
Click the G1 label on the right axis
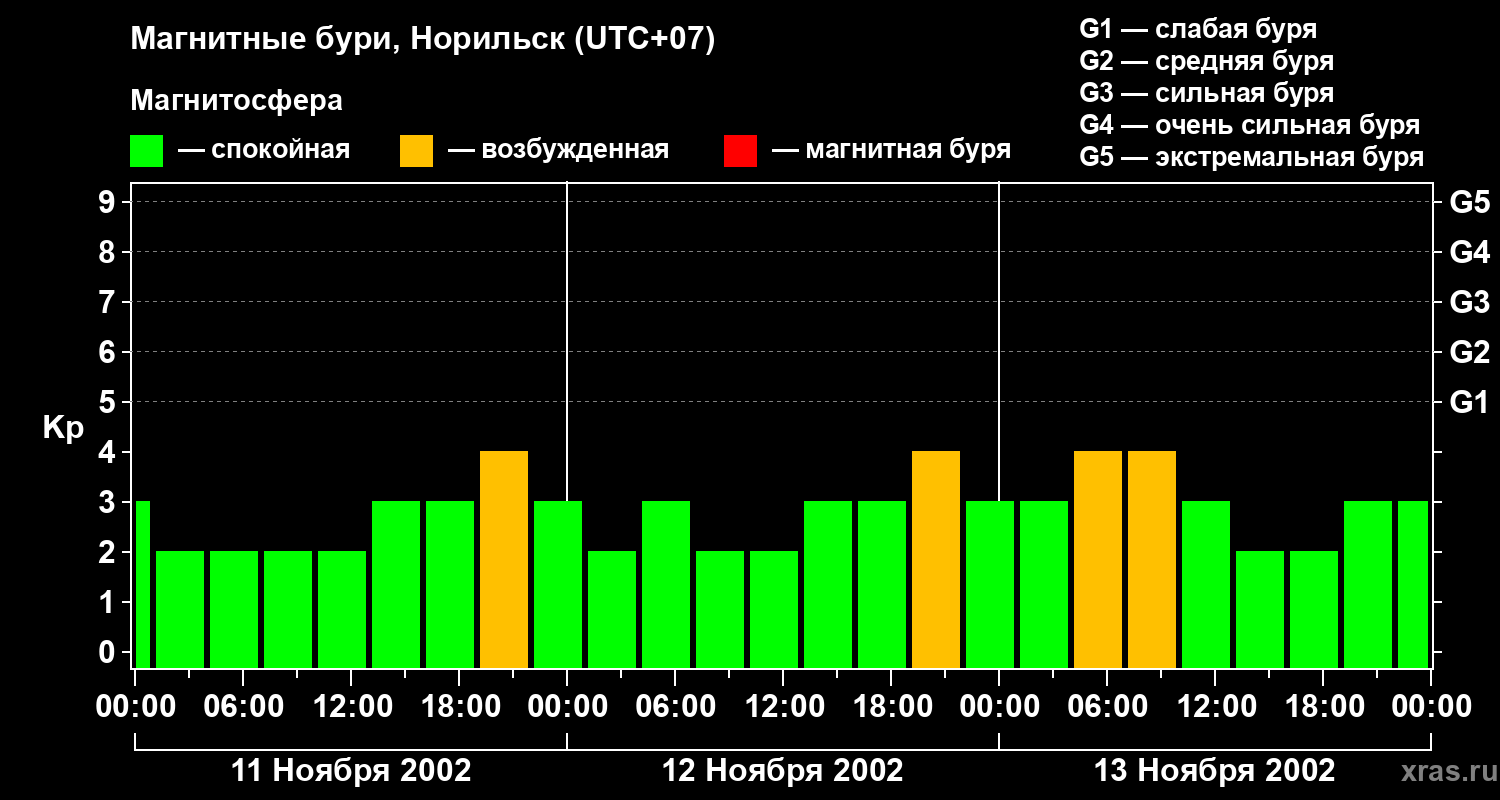1470,403
